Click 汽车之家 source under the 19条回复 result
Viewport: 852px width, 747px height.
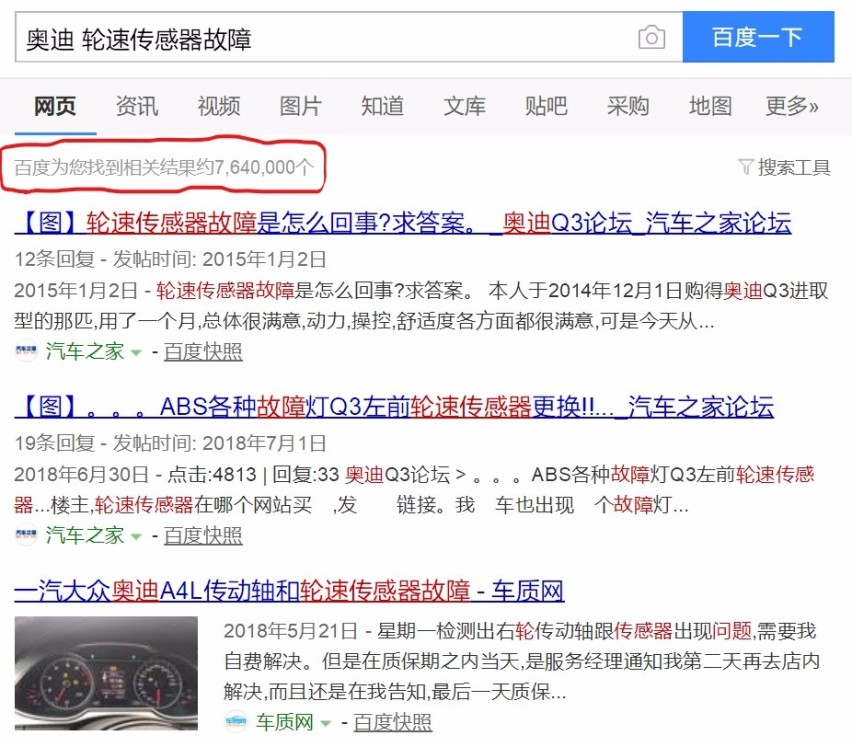[85, 535]
